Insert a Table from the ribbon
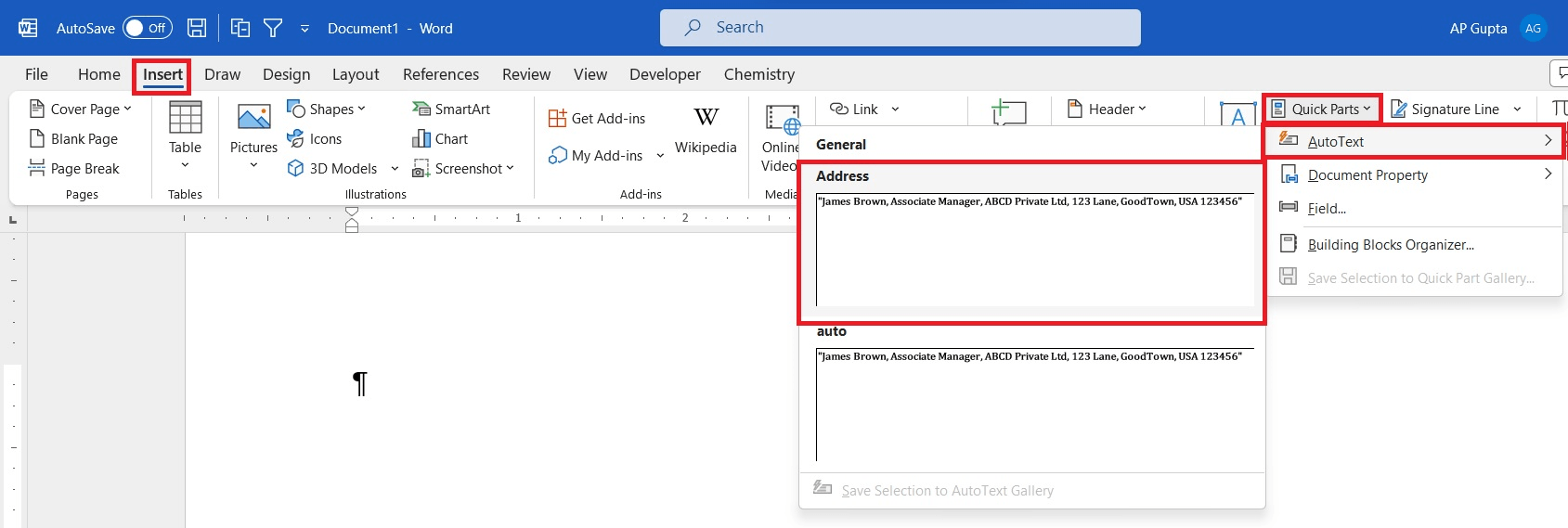 coord(185,135)
